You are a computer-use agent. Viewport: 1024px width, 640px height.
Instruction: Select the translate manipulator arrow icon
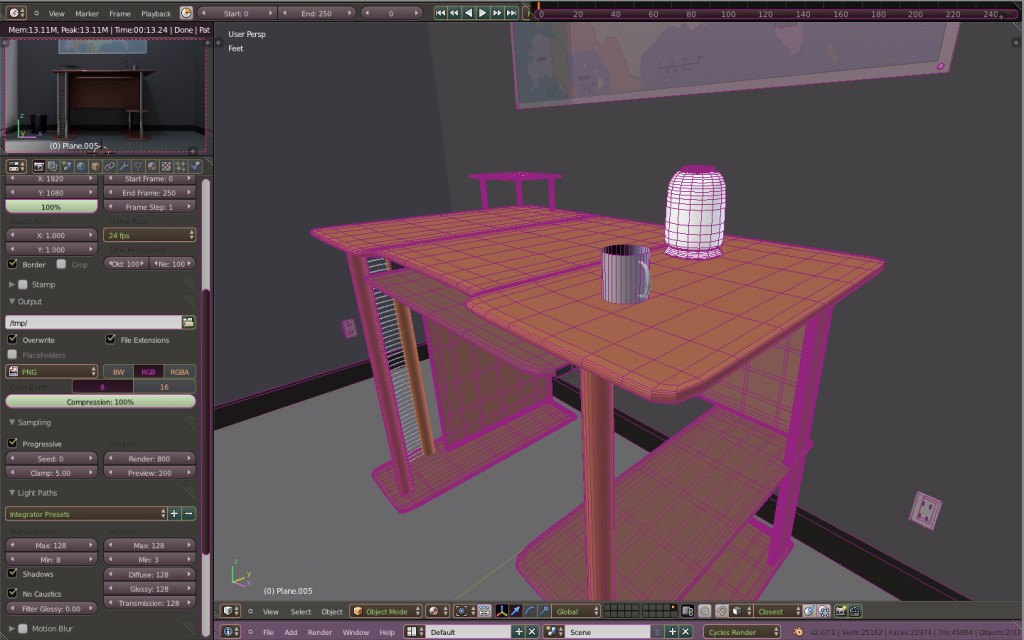515,610
